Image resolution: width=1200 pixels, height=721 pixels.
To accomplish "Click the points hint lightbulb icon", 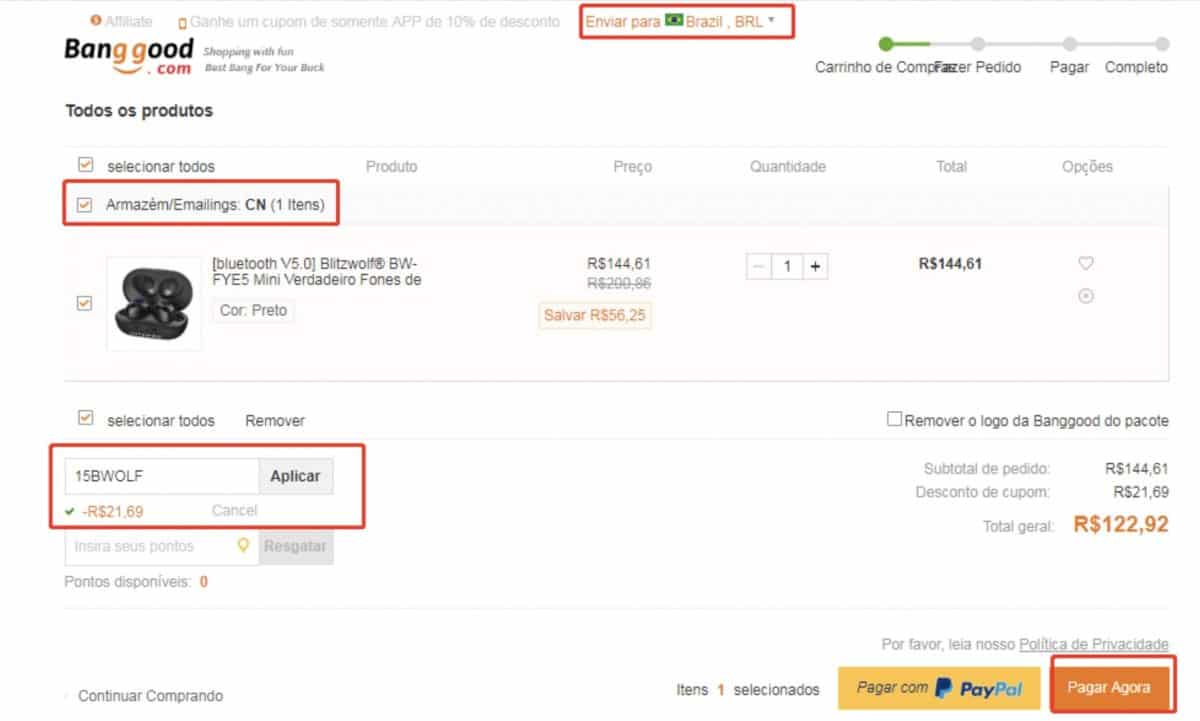I will 242,546.
